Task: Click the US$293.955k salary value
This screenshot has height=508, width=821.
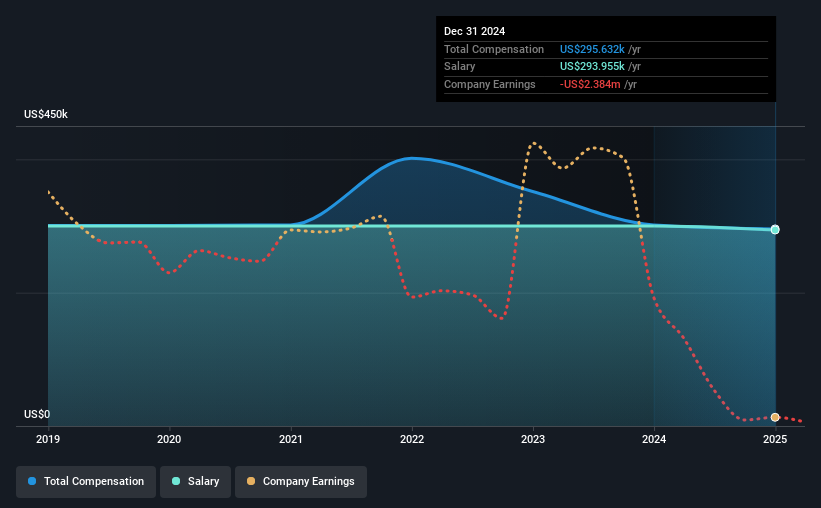Action: (x=592, y=67)
